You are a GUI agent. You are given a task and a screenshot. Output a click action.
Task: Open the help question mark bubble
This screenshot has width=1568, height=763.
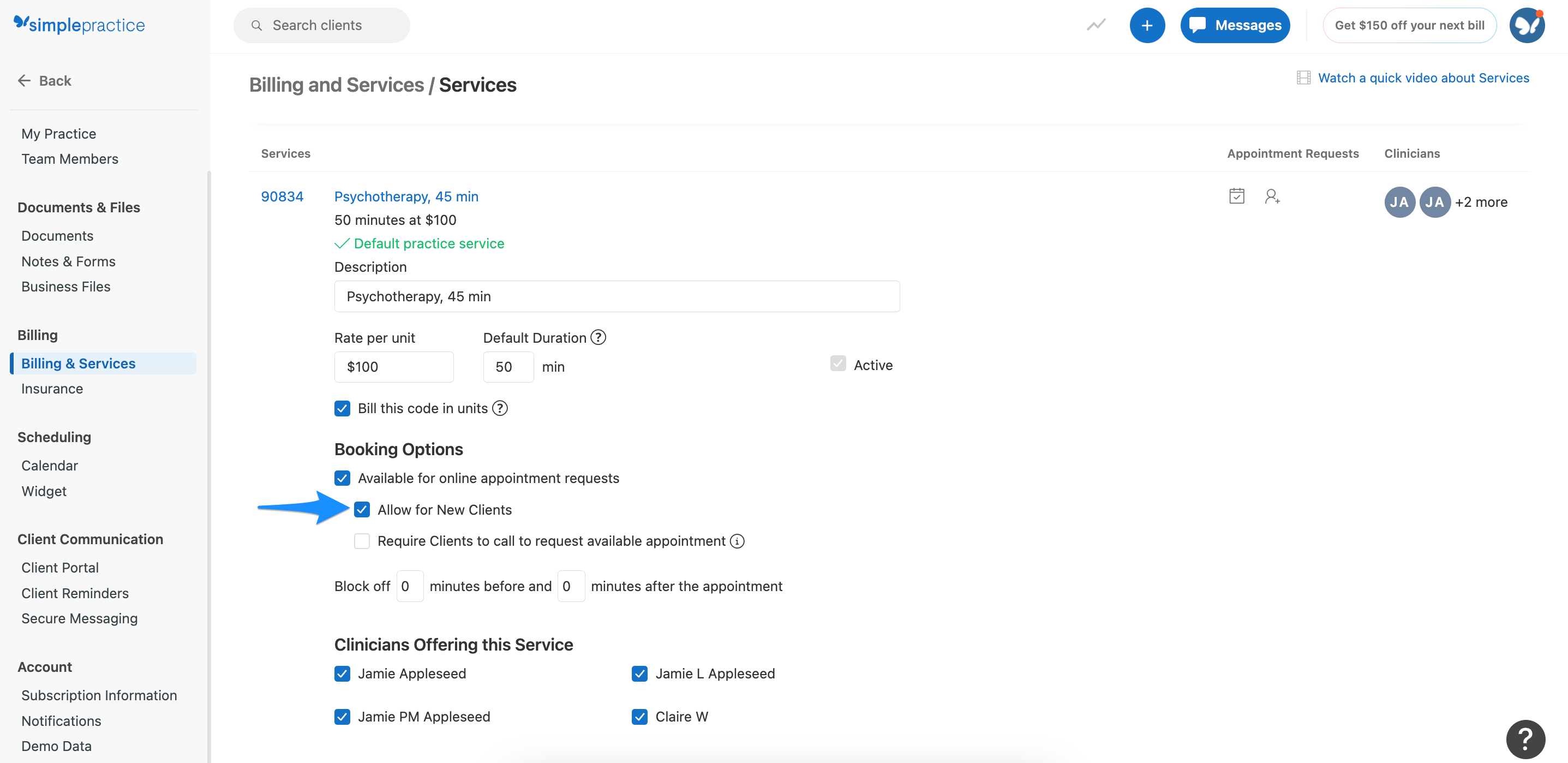coord(1525,739)
